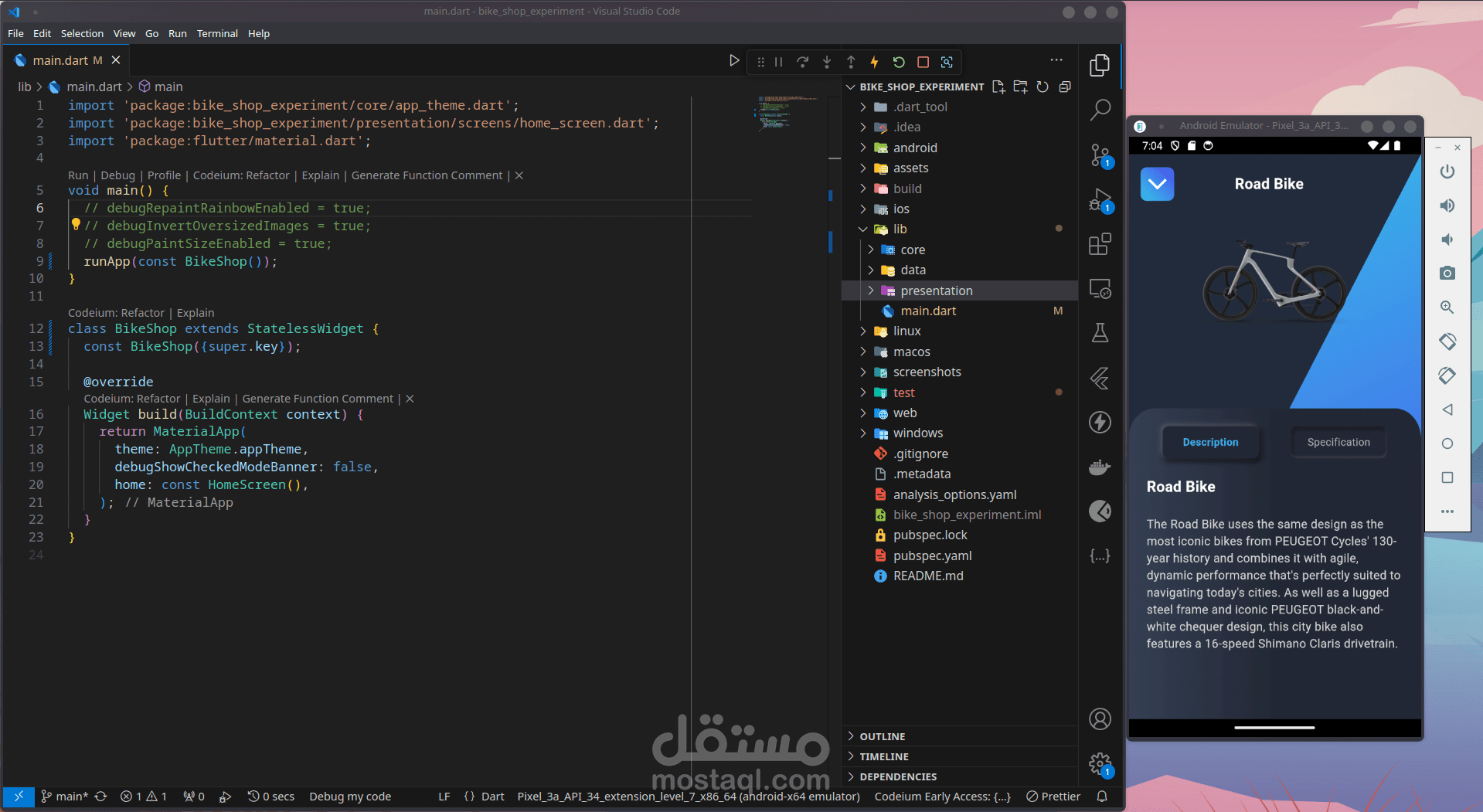Click the main* git branch indicator
Screen dimensions: 1483x812
(65, 797)
